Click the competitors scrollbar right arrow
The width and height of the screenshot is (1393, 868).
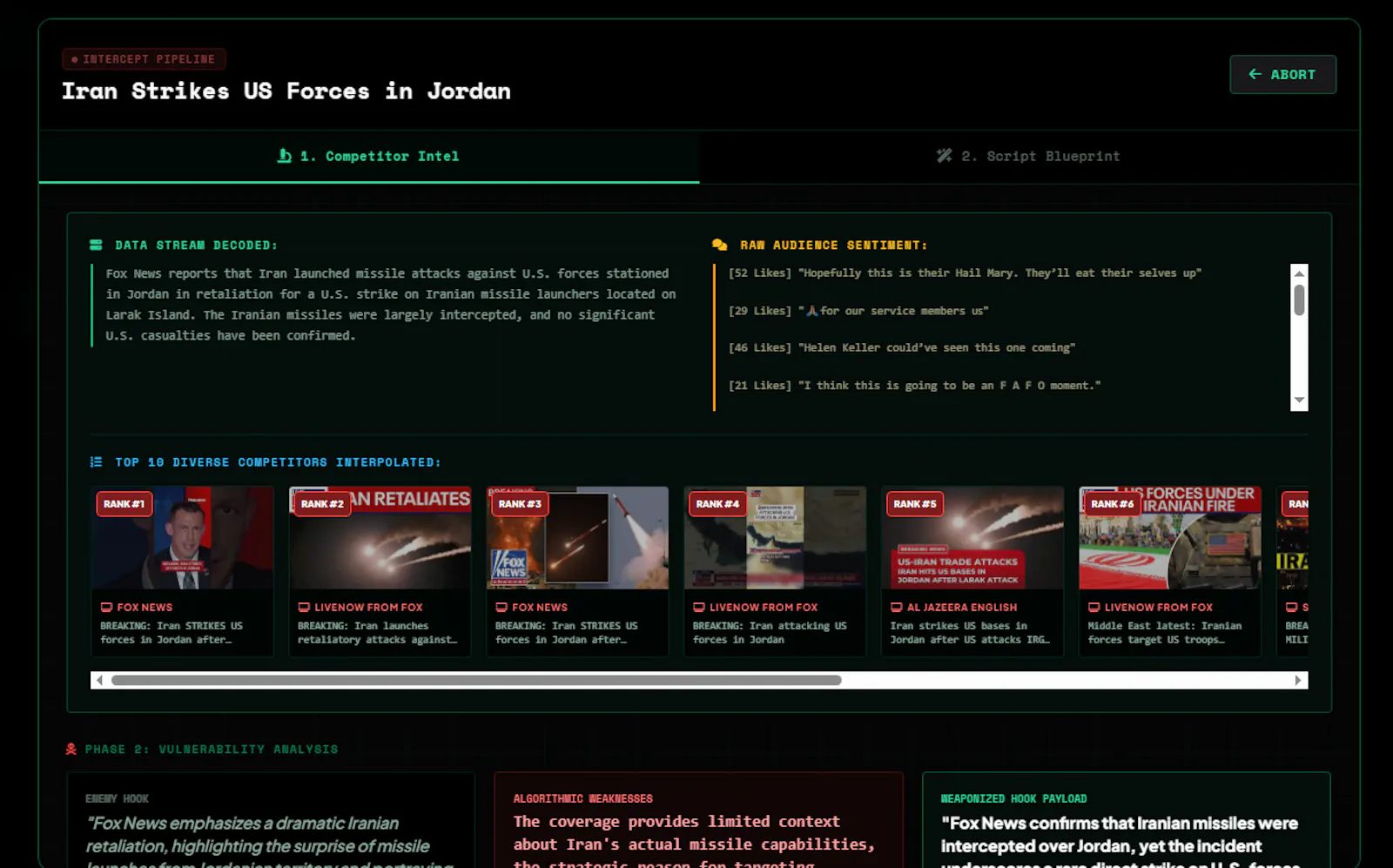(1298, 681)
